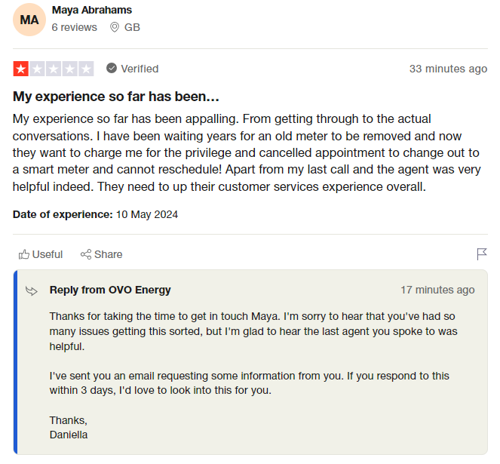Click the Verified checkmark badge icon
This screenshot has width=500, height=464.
[x=111, y=68]
